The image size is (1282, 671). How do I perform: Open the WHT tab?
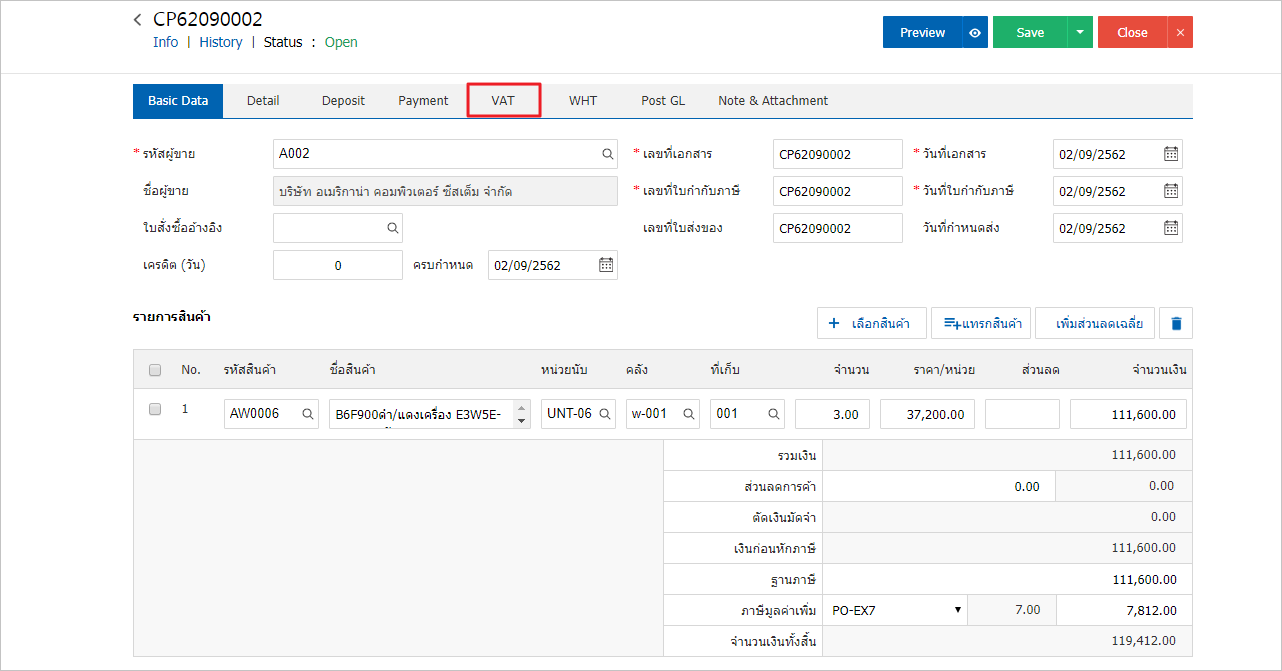click(x=583, y=100)
